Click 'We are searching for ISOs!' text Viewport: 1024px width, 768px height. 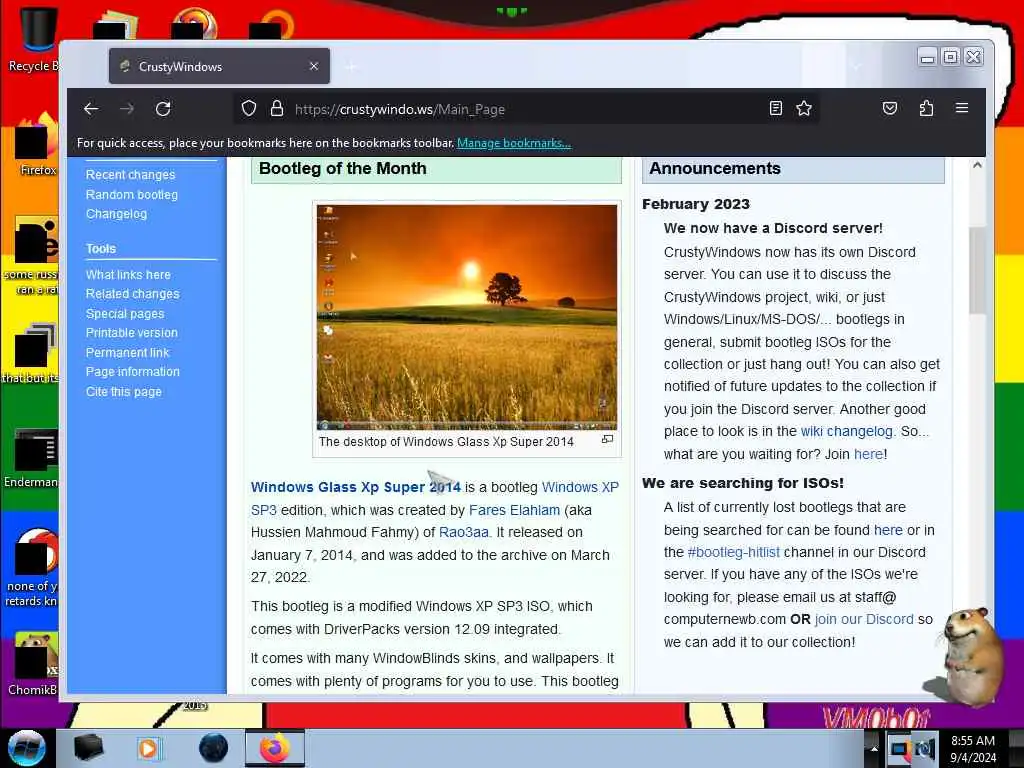pos(743,483)
